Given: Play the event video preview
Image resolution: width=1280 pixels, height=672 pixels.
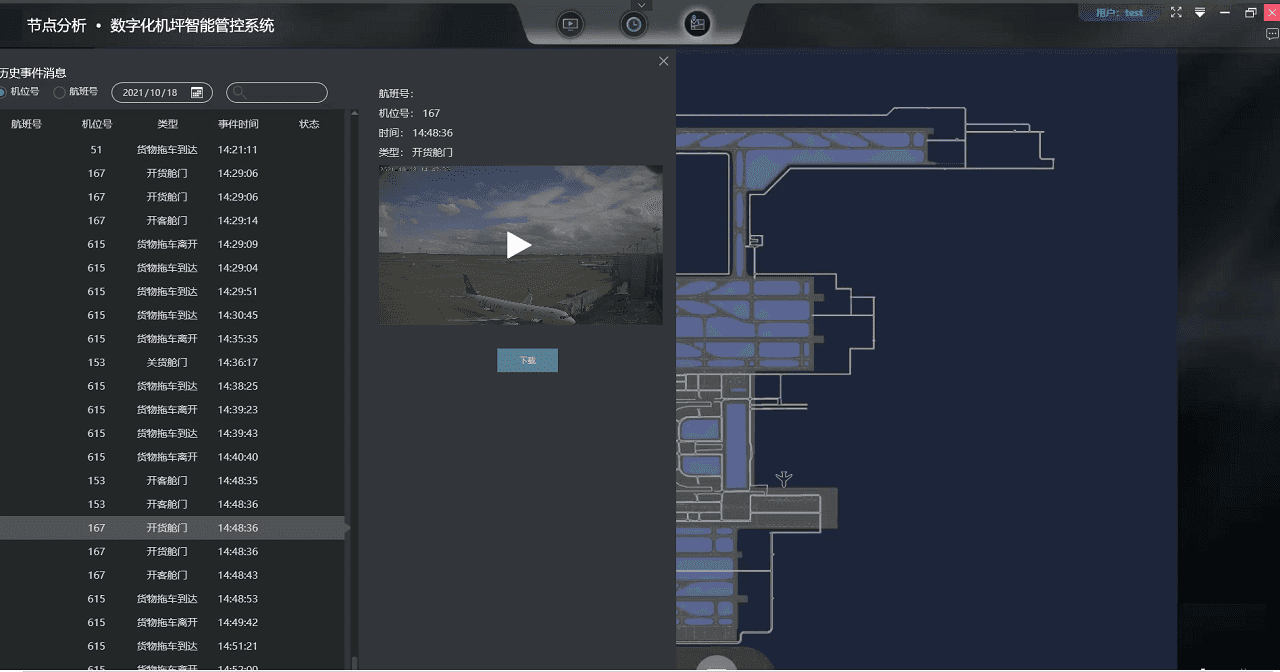Looking at the screenshot, I should pyautogui.click(x=518, y=245).
